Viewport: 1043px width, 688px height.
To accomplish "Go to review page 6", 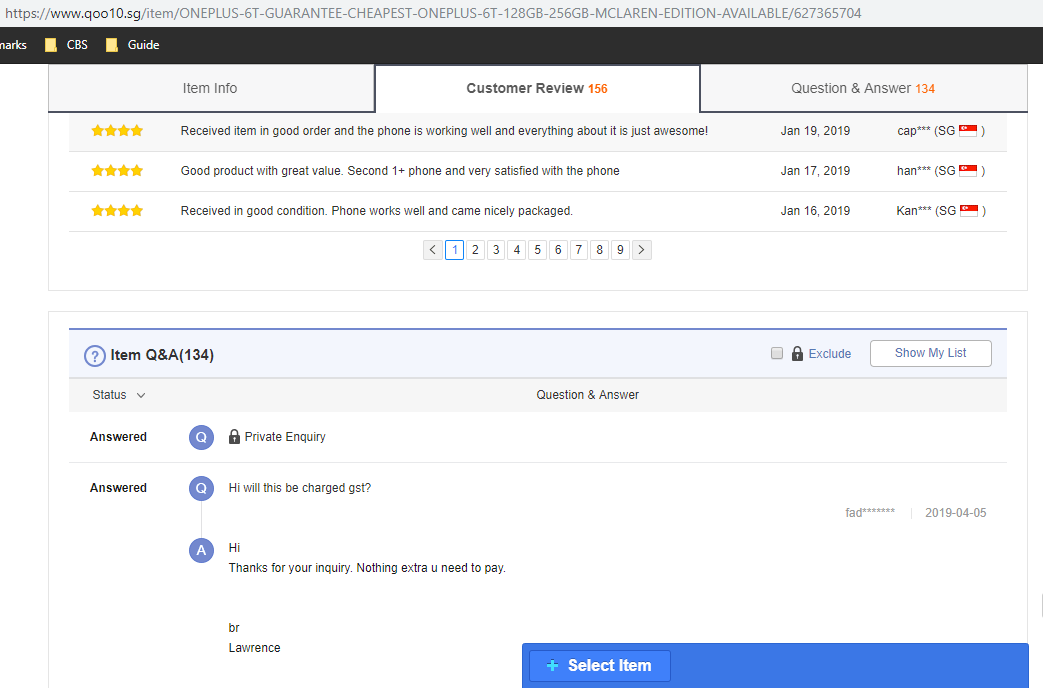I will point(558,250).
